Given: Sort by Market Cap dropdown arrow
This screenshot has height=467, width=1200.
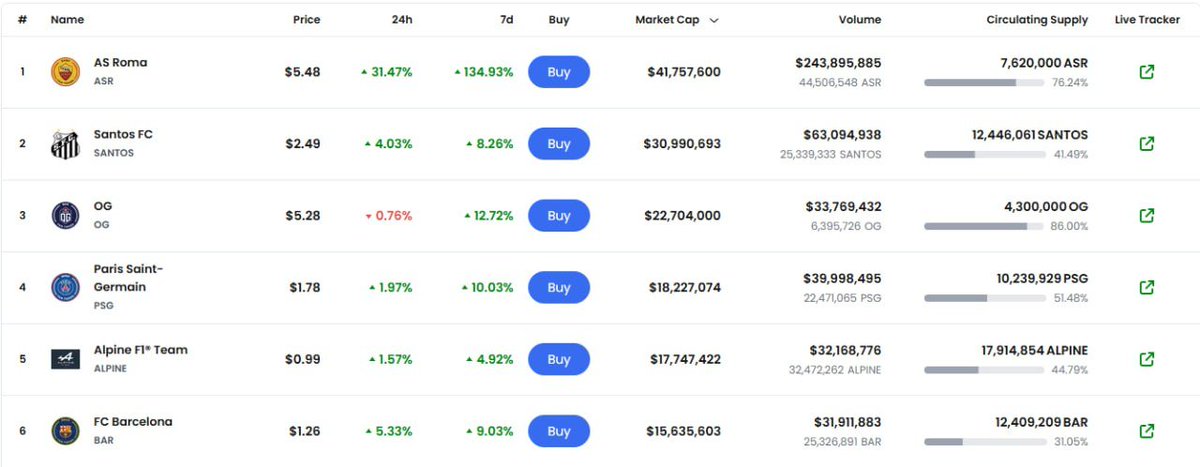Looking at the screenshot, I should [x=714, y=20].
